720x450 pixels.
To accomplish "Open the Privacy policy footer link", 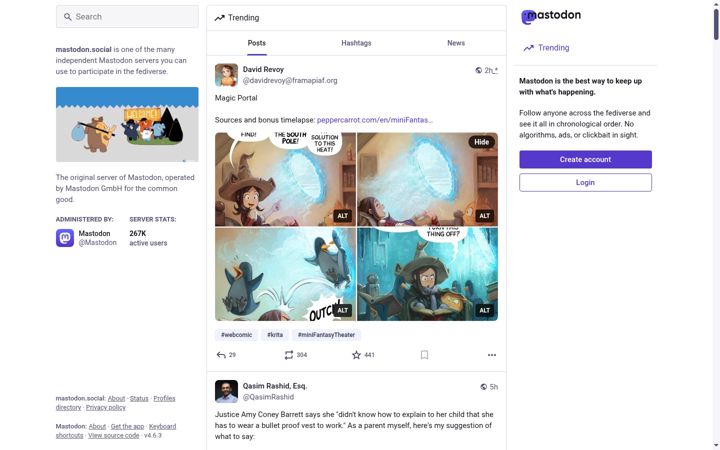I will click(106, 408).
